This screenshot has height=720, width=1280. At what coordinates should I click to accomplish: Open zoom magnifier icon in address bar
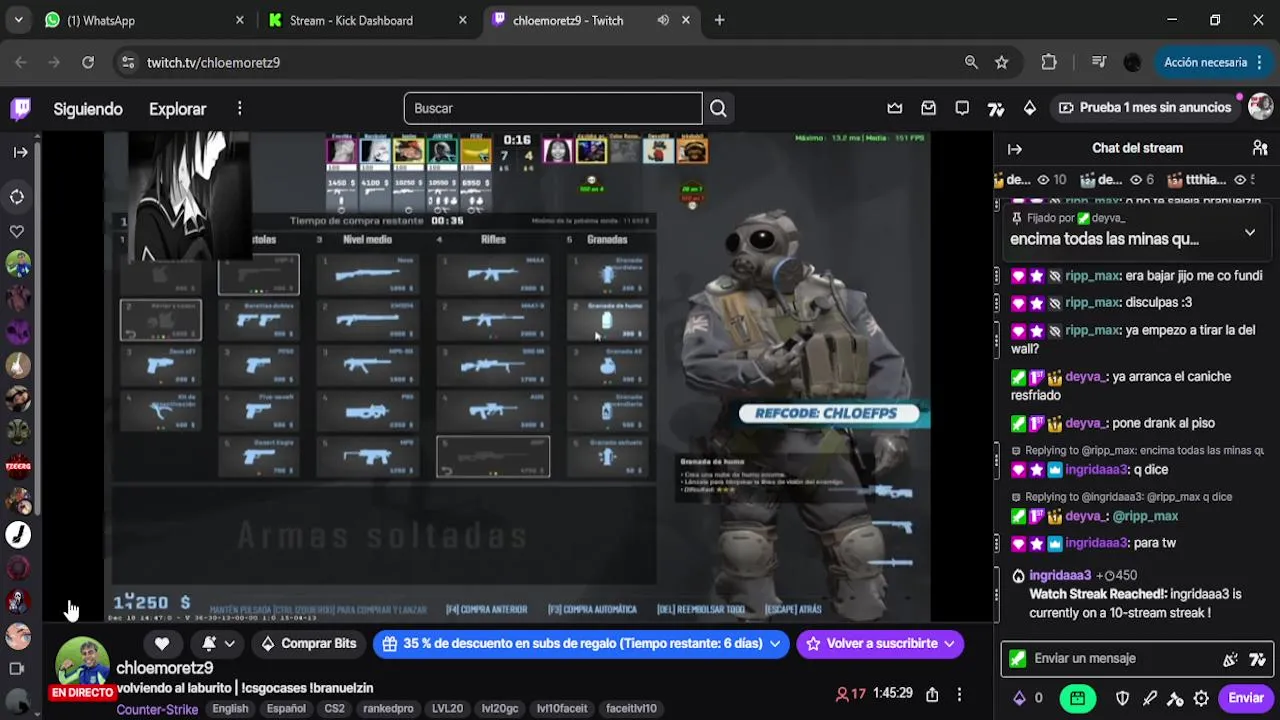tap(971, 62)
